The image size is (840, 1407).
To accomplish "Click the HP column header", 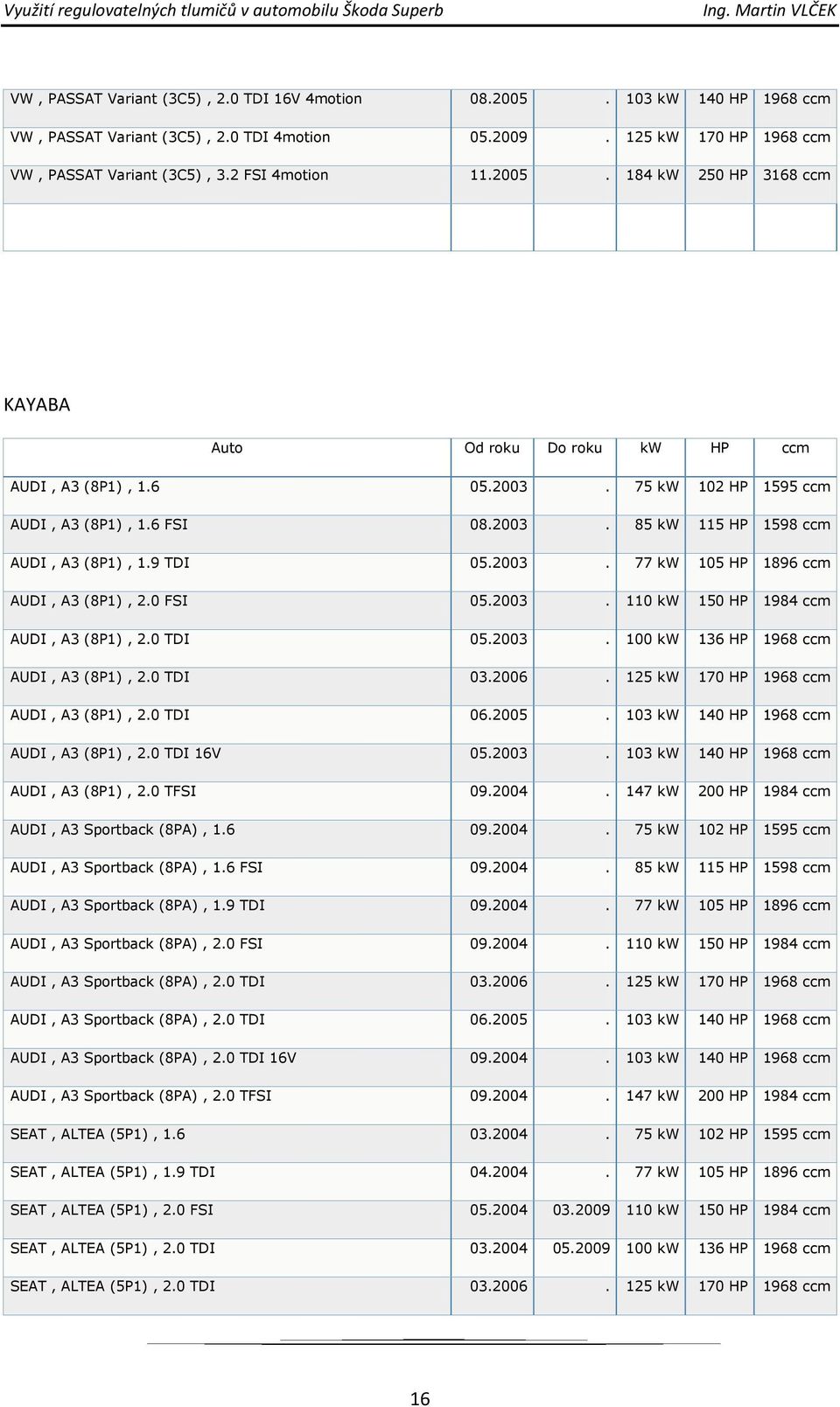I will click(x=719, y=448).
